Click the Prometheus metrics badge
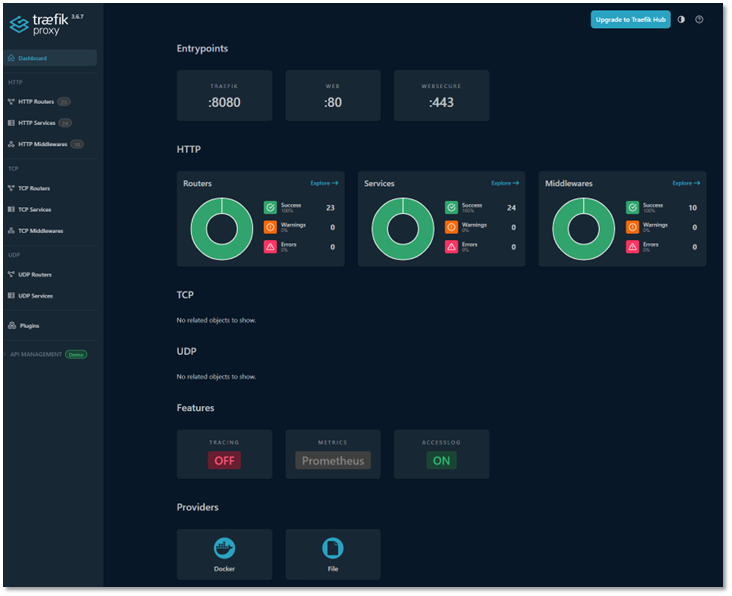The image size is (732, 596). click(333, 461)
